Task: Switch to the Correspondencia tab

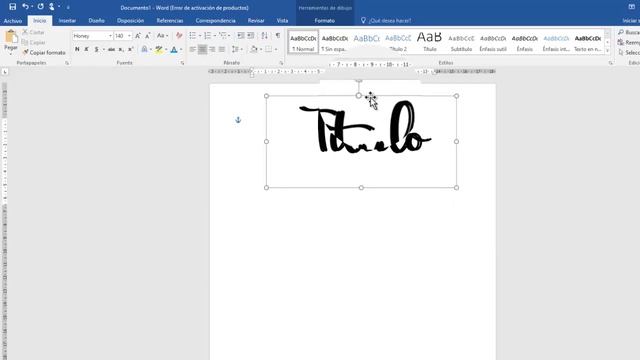Action: click(x=216, y=20)
